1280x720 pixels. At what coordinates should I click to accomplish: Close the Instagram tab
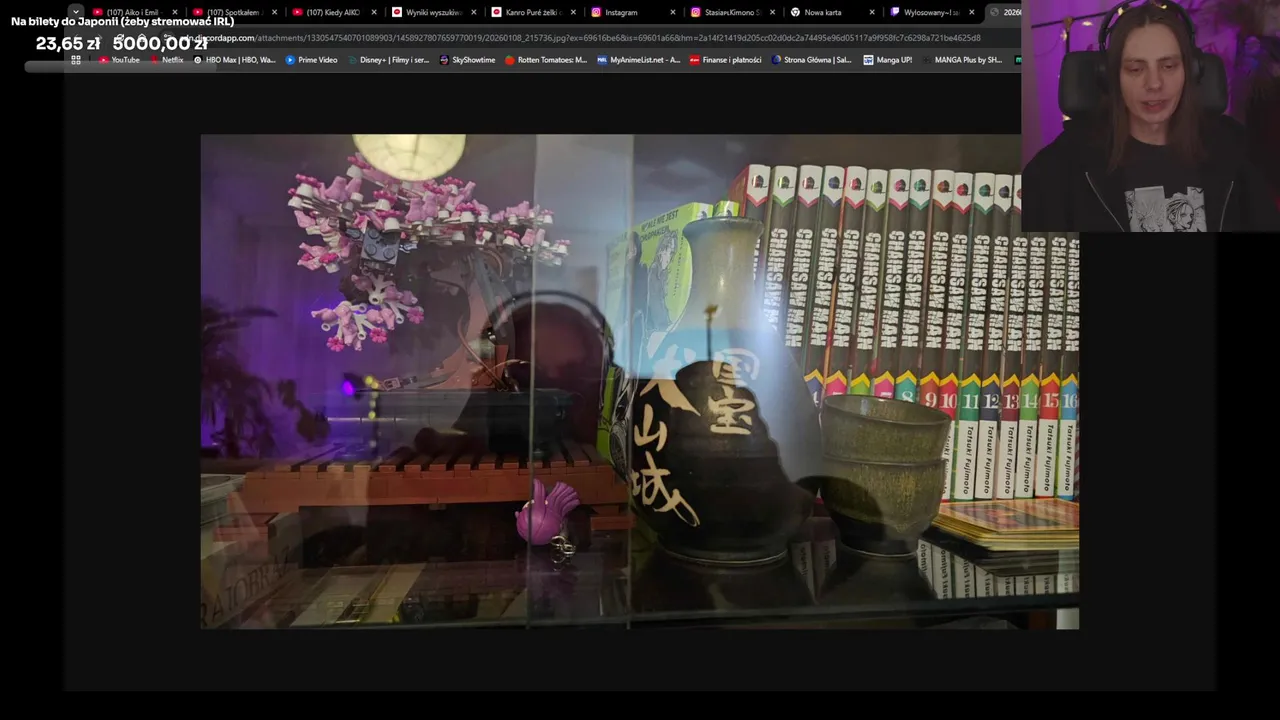coord(673,12)
